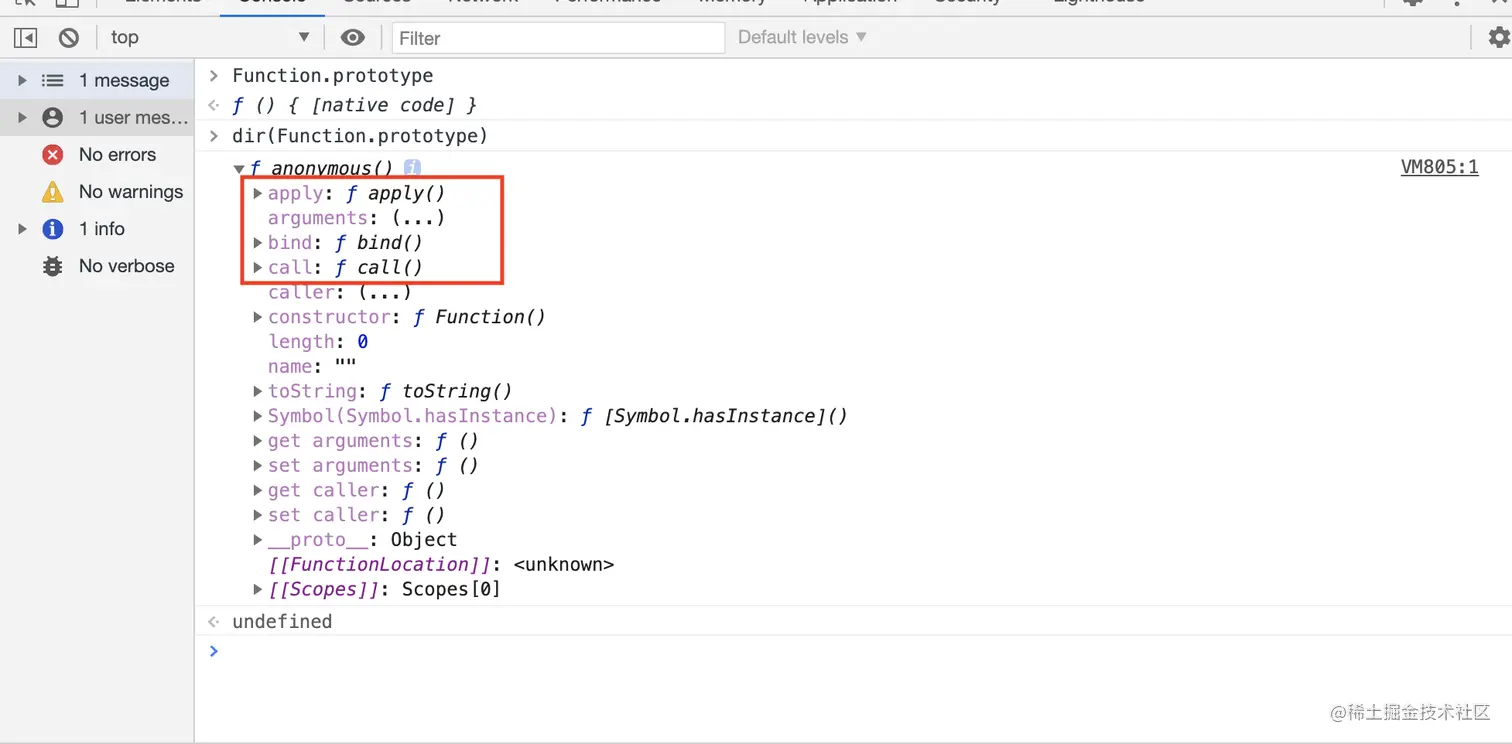The width and height of the screenshot is (1512, 744).
Task: Expand the 'constructor: f Function()' property
Action: [258, 317]
